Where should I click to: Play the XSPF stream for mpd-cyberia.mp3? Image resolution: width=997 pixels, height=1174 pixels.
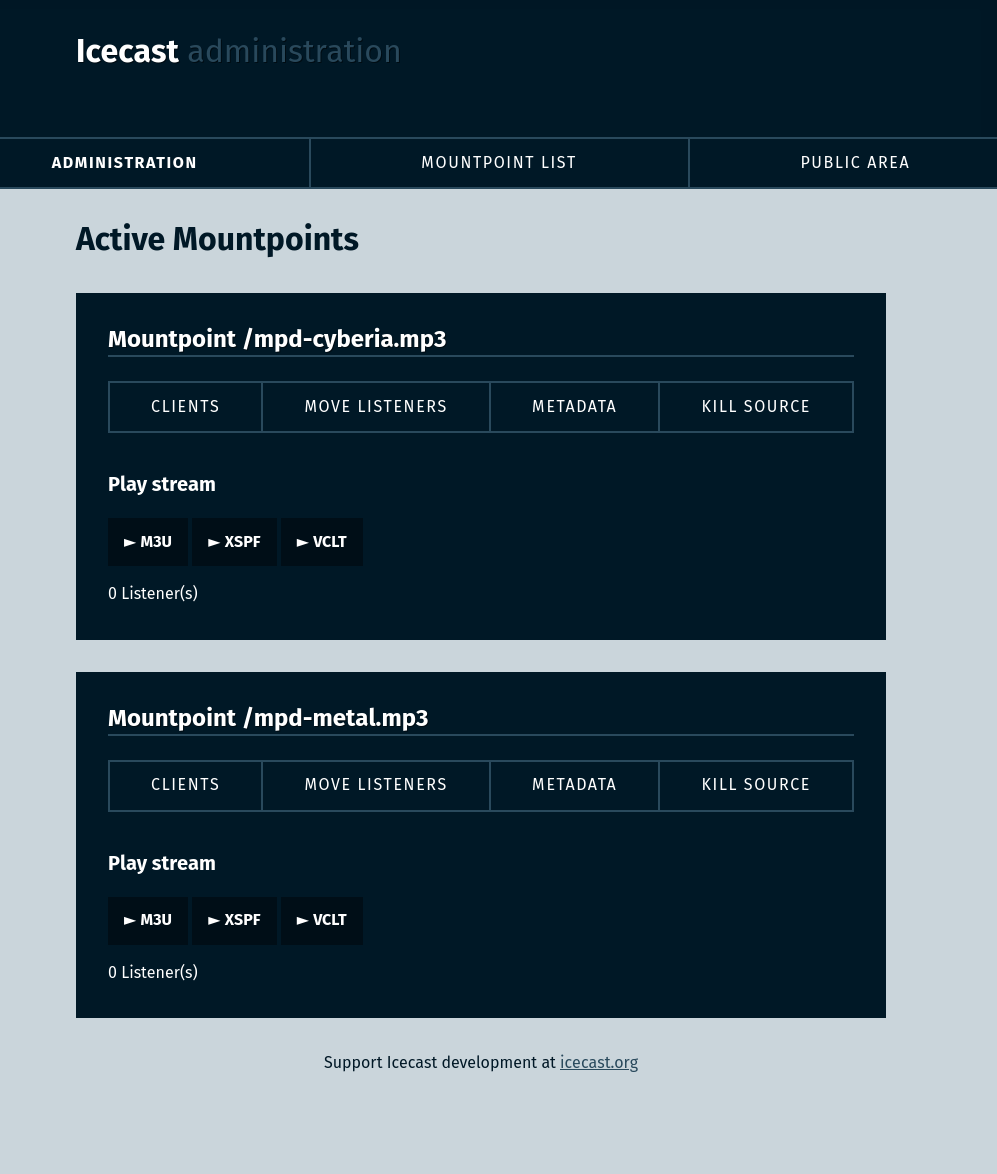[x=234, y=541]
